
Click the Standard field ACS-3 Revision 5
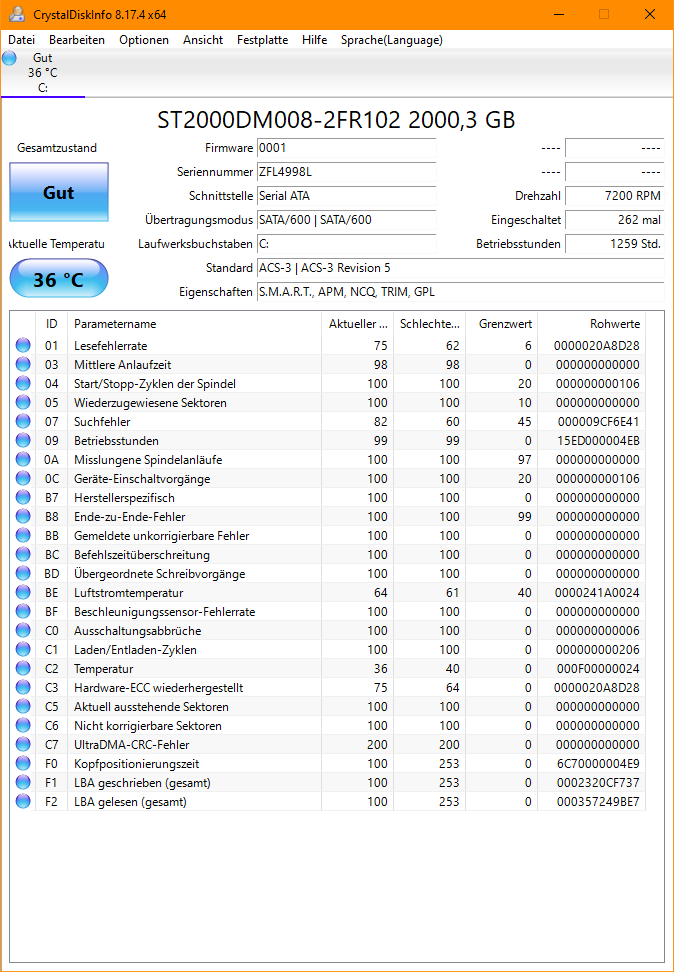(x=460, y=268)
